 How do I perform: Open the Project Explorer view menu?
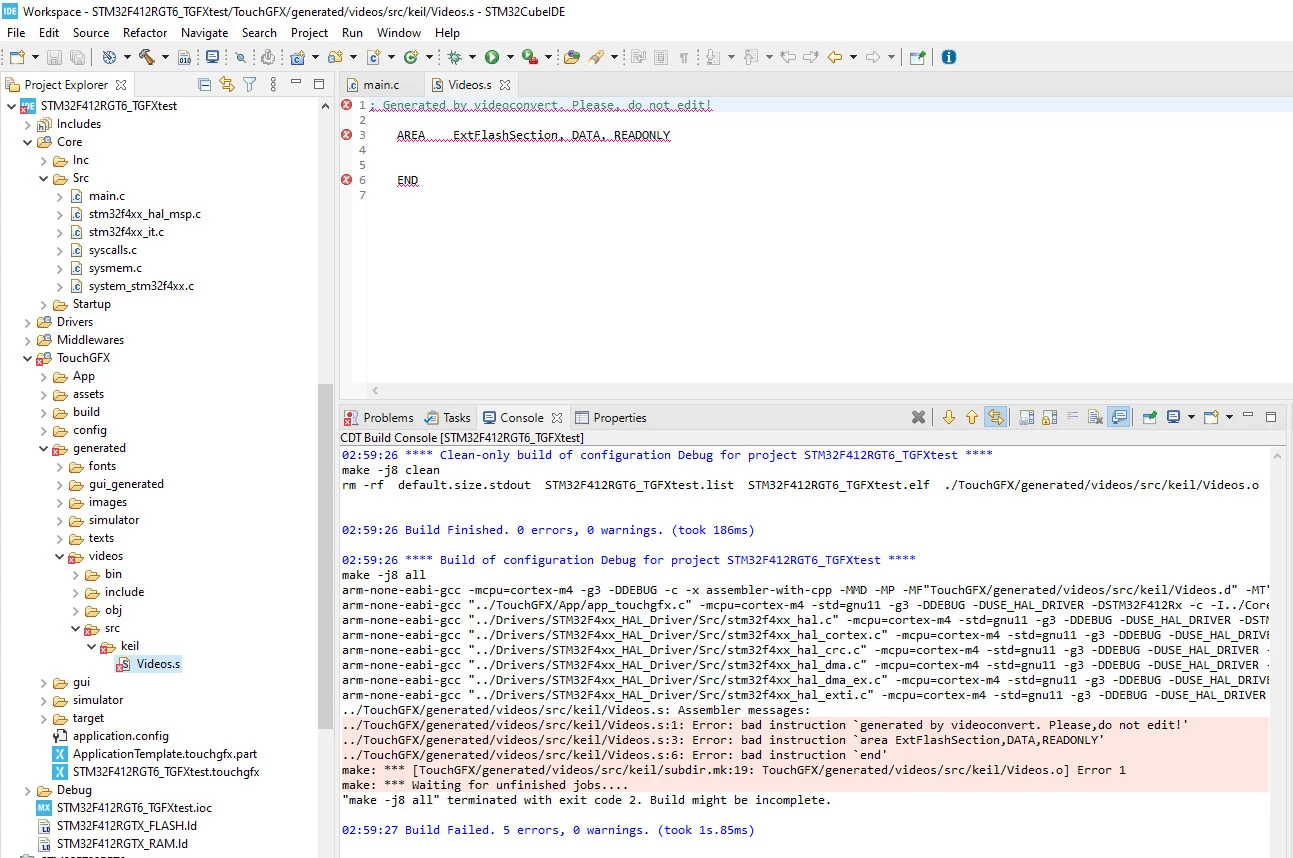(272, 85)
